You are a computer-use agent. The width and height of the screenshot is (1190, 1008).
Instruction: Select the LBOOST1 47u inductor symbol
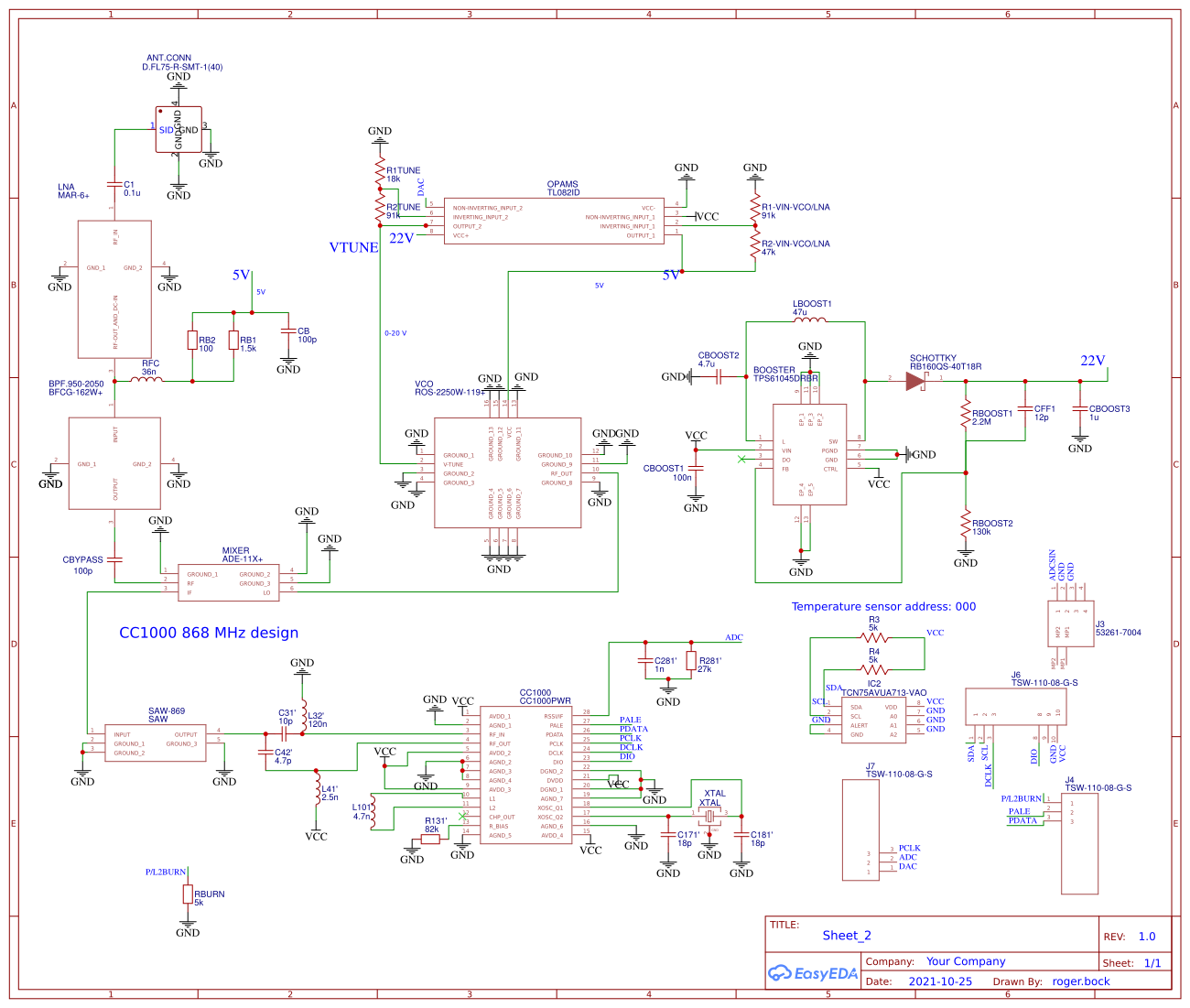pos(809,320)
